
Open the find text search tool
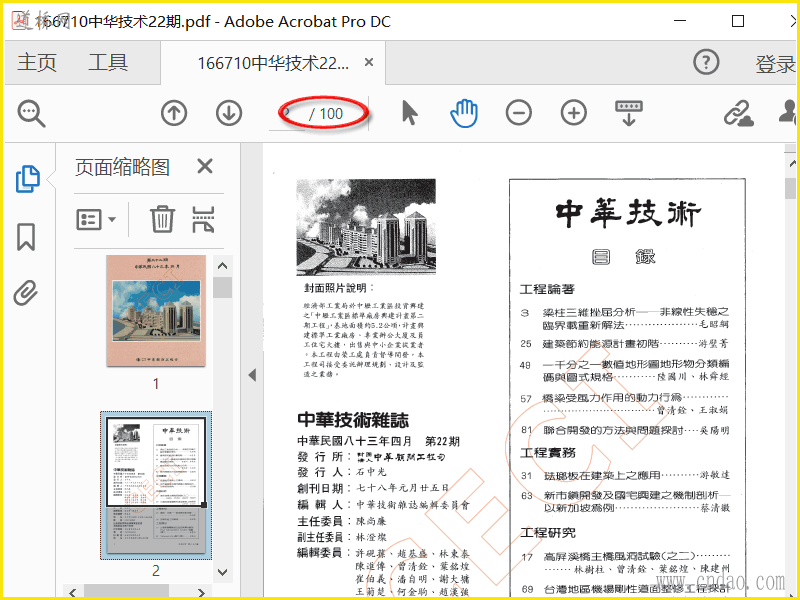pyautogui.click(x=32, y=113)
